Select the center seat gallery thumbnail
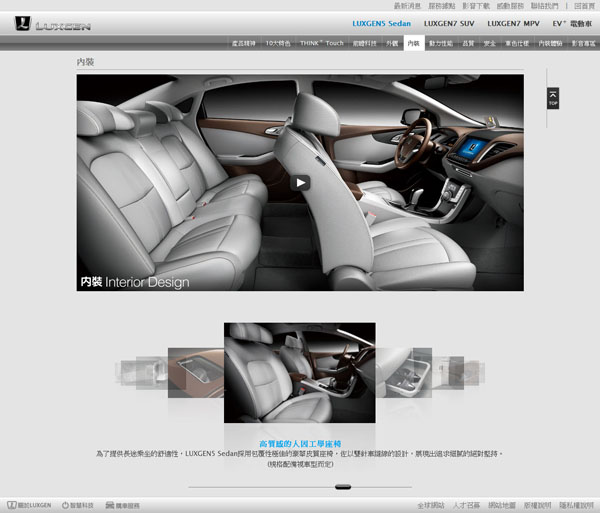600x513 pixels. click(300, 371)
